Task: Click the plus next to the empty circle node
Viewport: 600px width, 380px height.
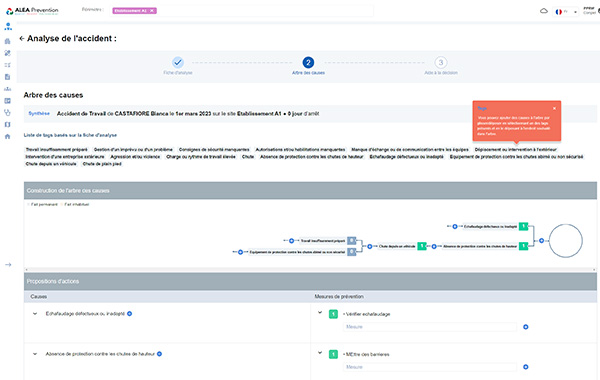Action: 541,241
